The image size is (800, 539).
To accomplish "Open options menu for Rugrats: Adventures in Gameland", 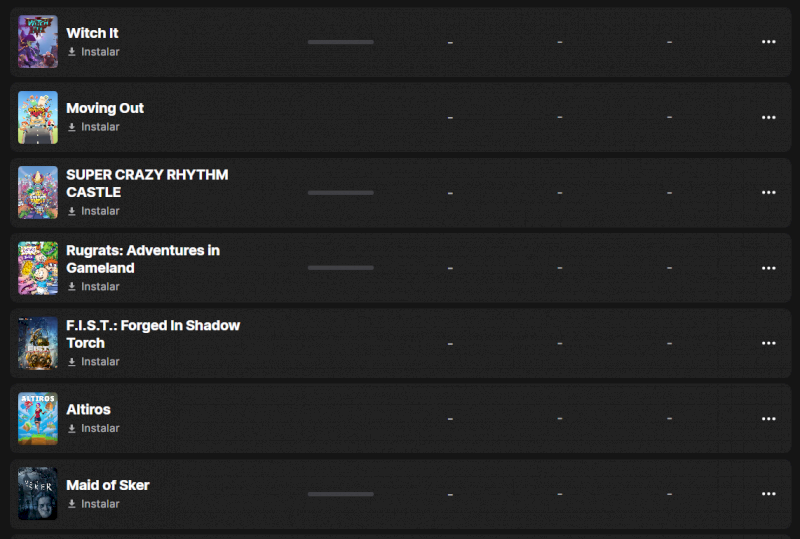I will point(768,268).
